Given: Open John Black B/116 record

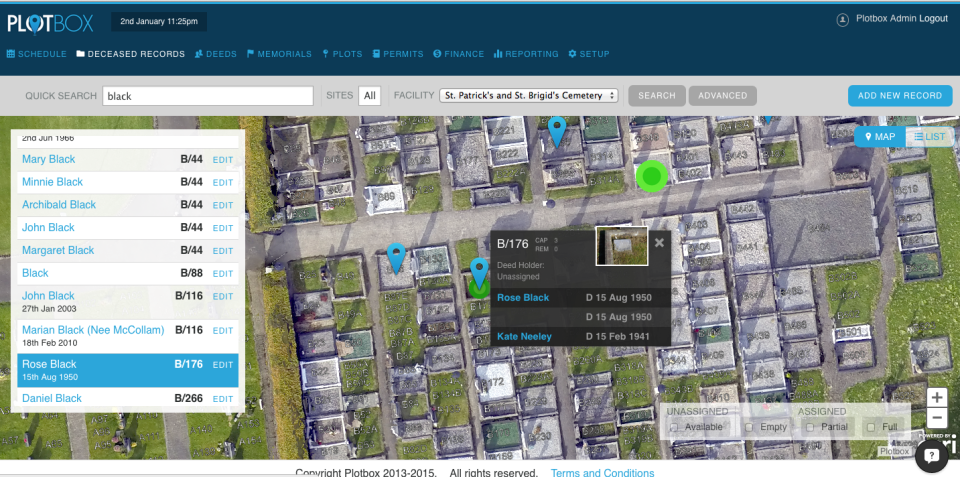Looking at the screenshot, I should point(48,296).
